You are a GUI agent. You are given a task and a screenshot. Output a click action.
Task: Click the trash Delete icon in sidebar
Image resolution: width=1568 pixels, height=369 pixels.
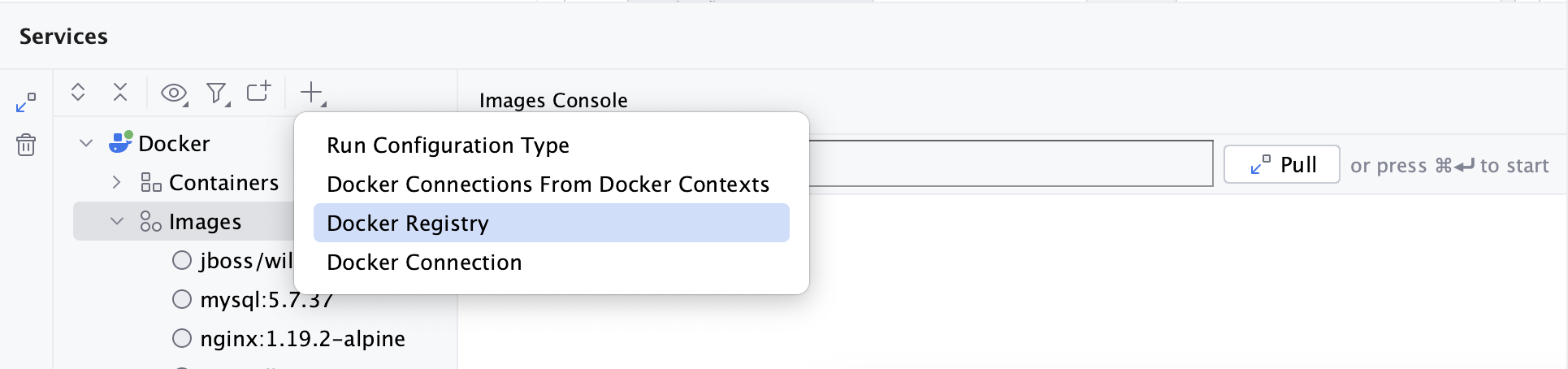coord(26,145)
